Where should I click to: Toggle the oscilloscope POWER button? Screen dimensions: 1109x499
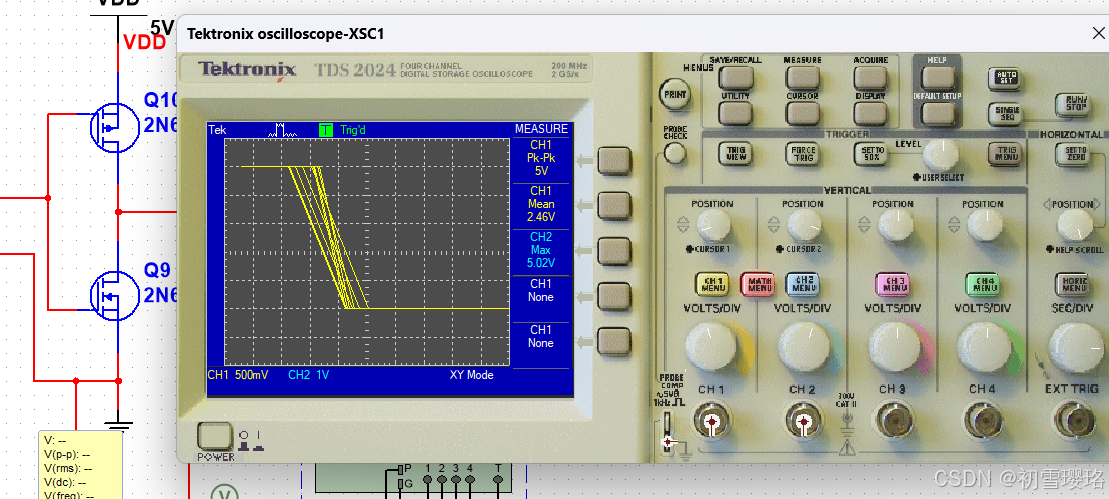[214, 436]
